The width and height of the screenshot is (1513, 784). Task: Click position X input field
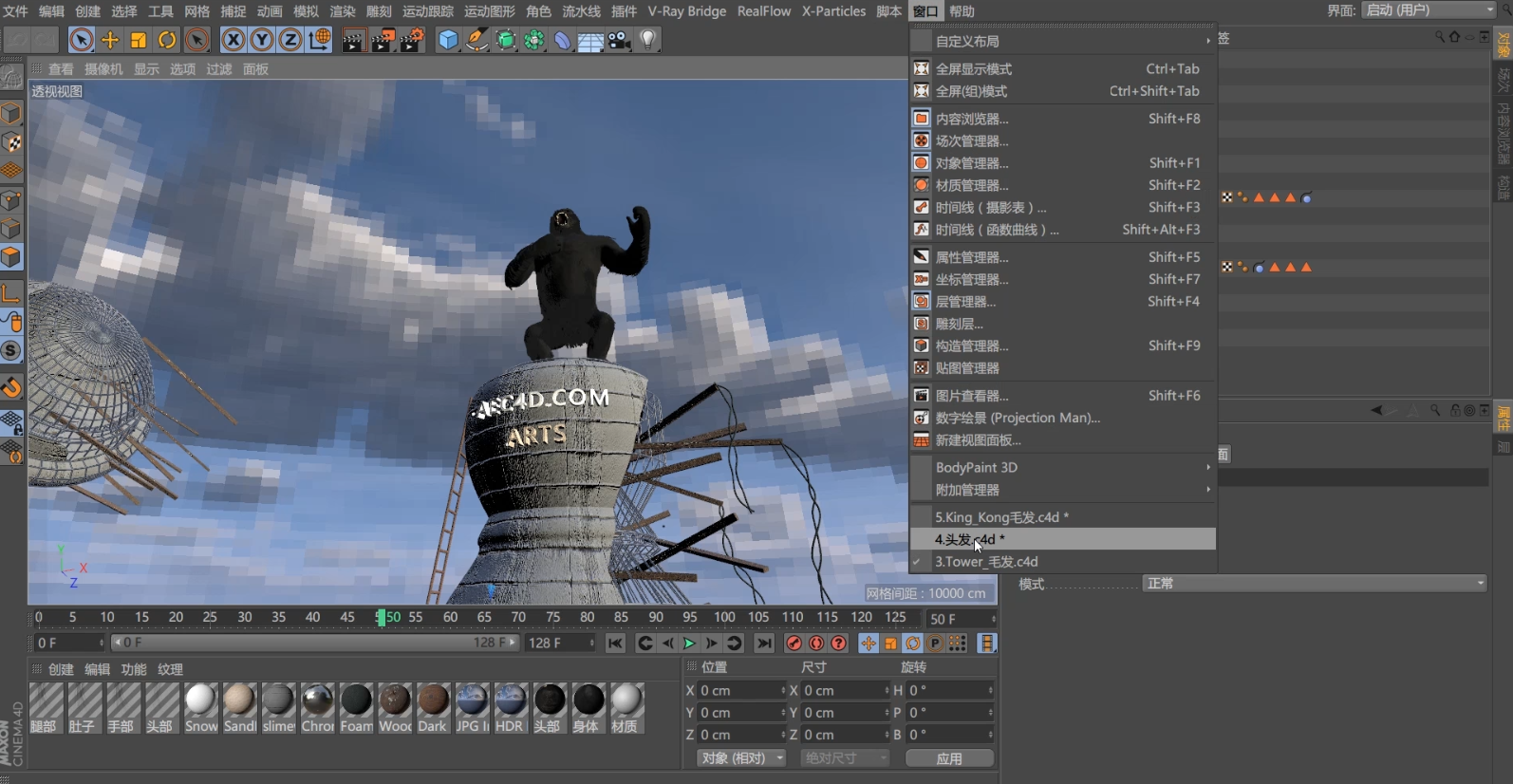coord(742,690)
